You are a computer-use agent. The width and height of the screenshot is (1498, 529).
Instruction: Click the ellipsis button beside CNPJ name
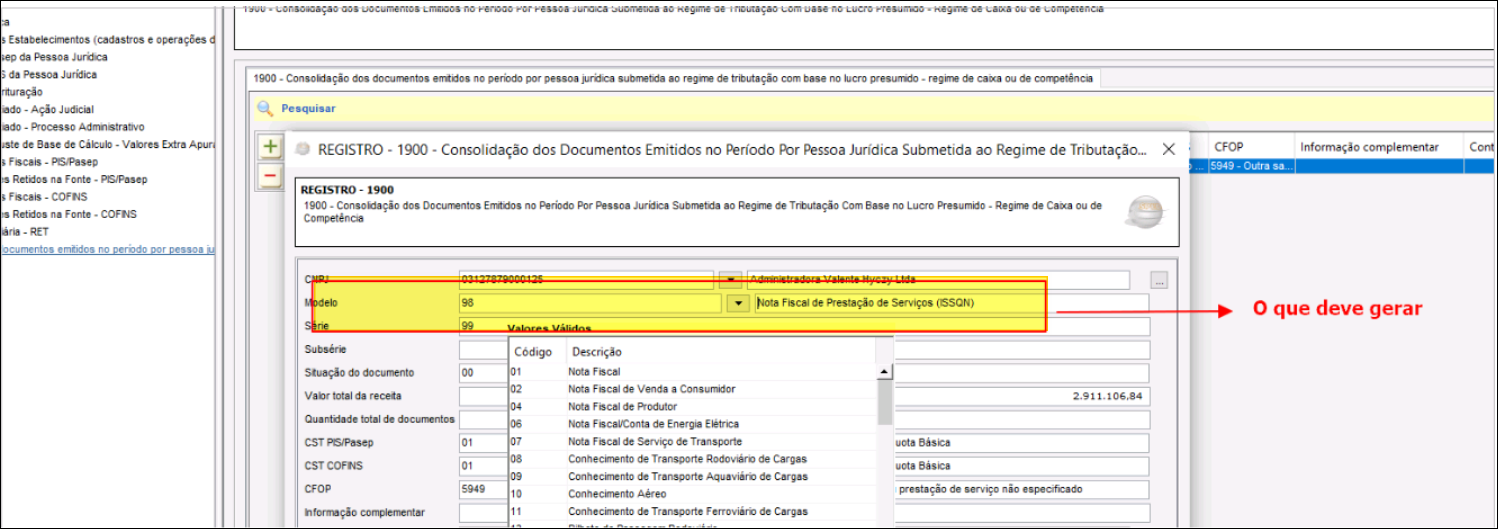(x=1159, y=280)
